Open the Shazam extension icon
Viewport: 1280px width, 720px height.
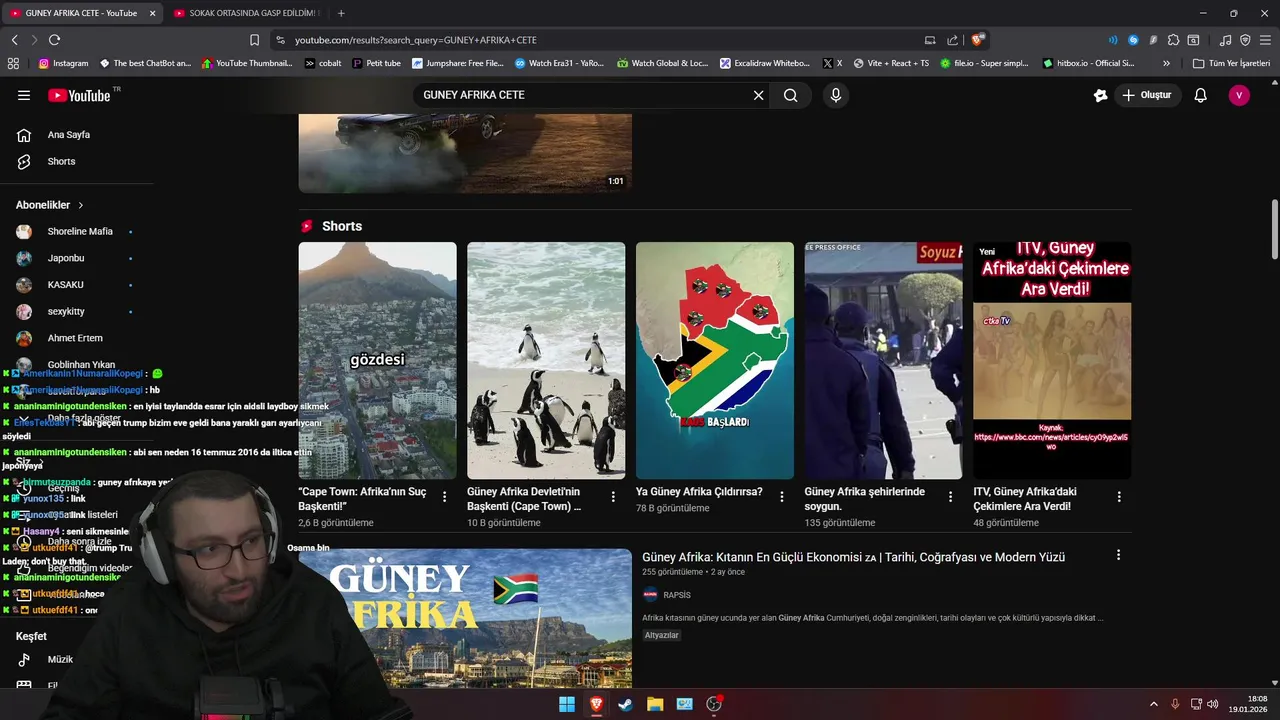(1133, 40)
